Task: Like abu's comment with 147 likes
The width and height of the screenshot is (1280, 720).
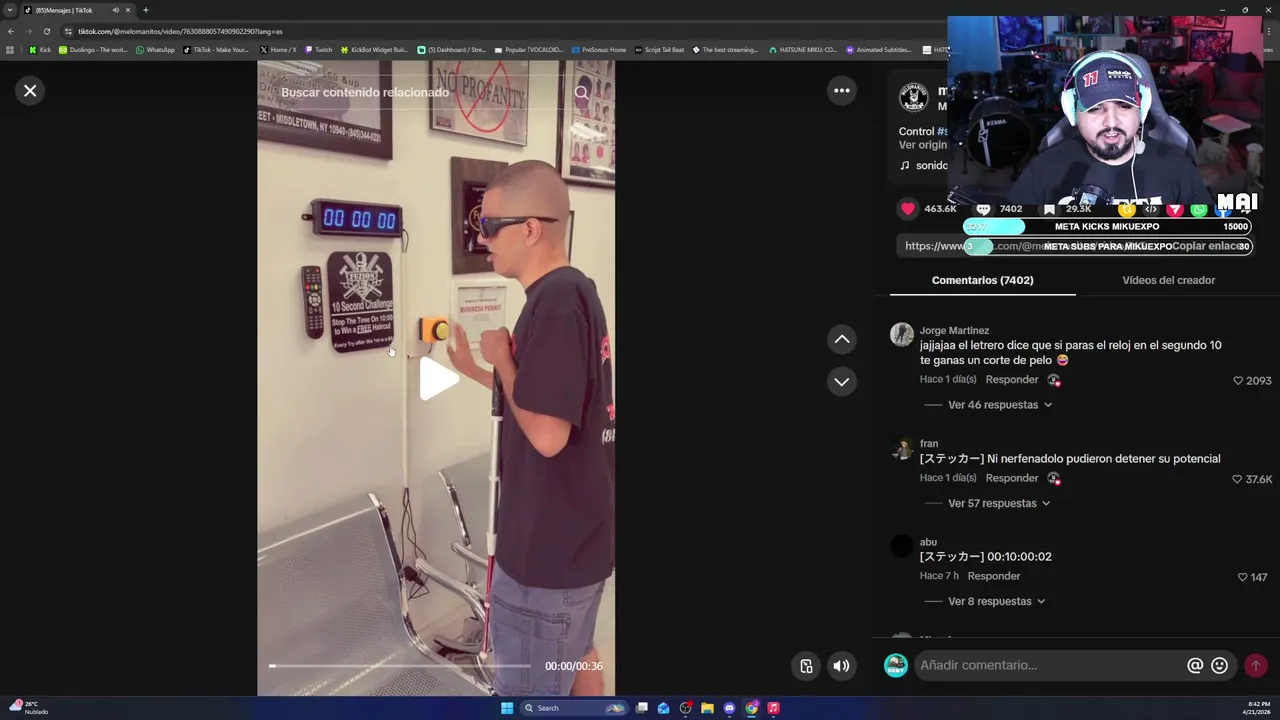Action: [x=1243, y=577]
